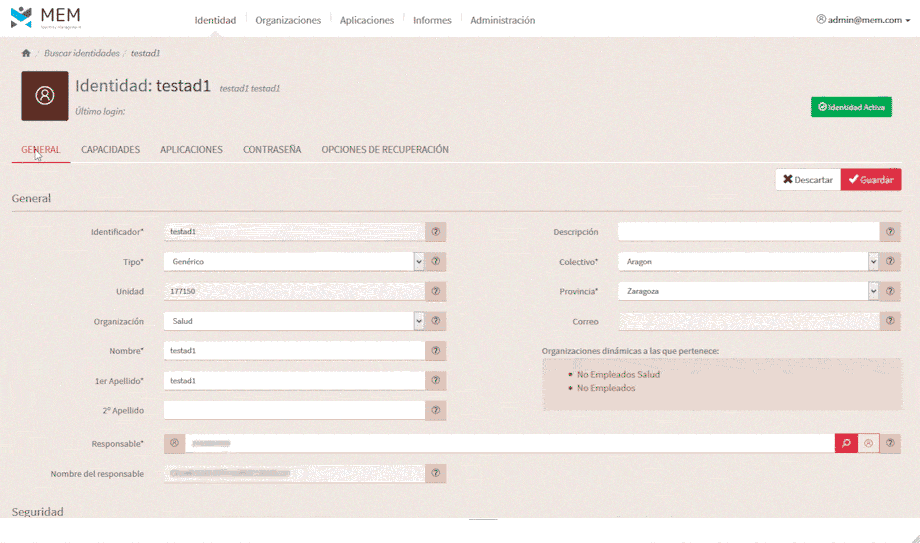Click the Descripción input field

coord(749,231)
